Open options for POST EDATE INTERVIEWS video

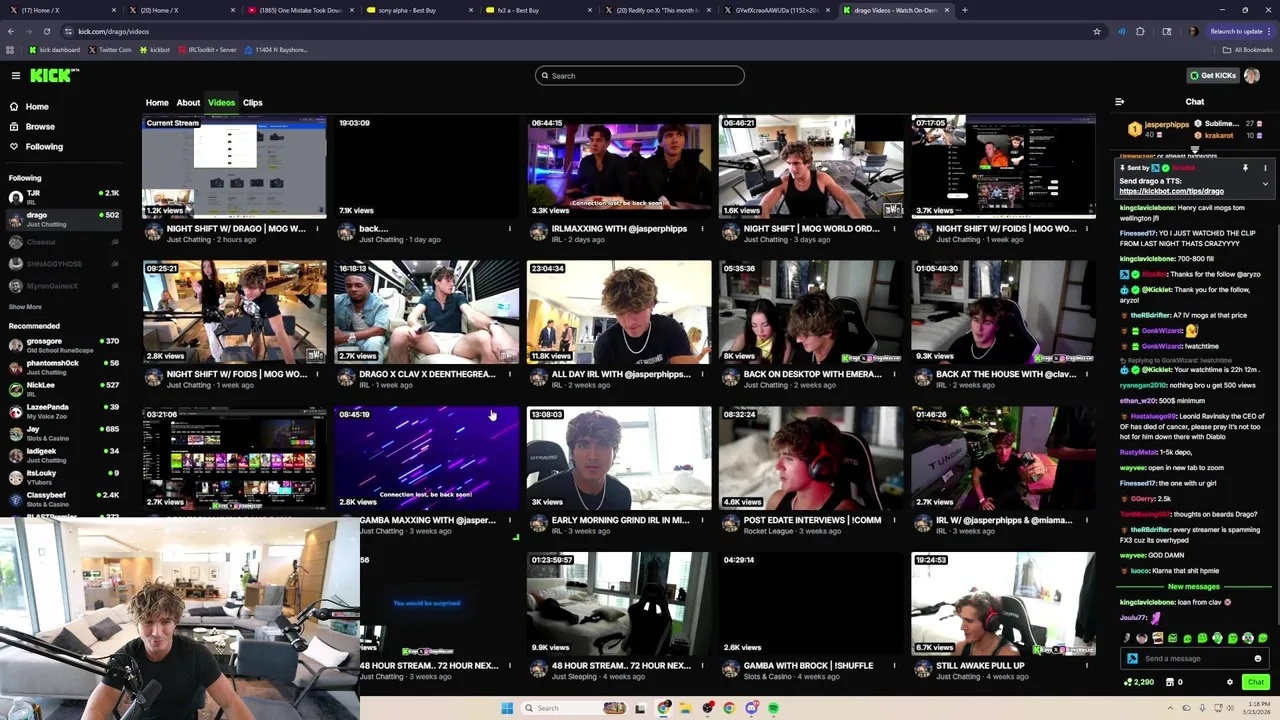coord(894,521)
